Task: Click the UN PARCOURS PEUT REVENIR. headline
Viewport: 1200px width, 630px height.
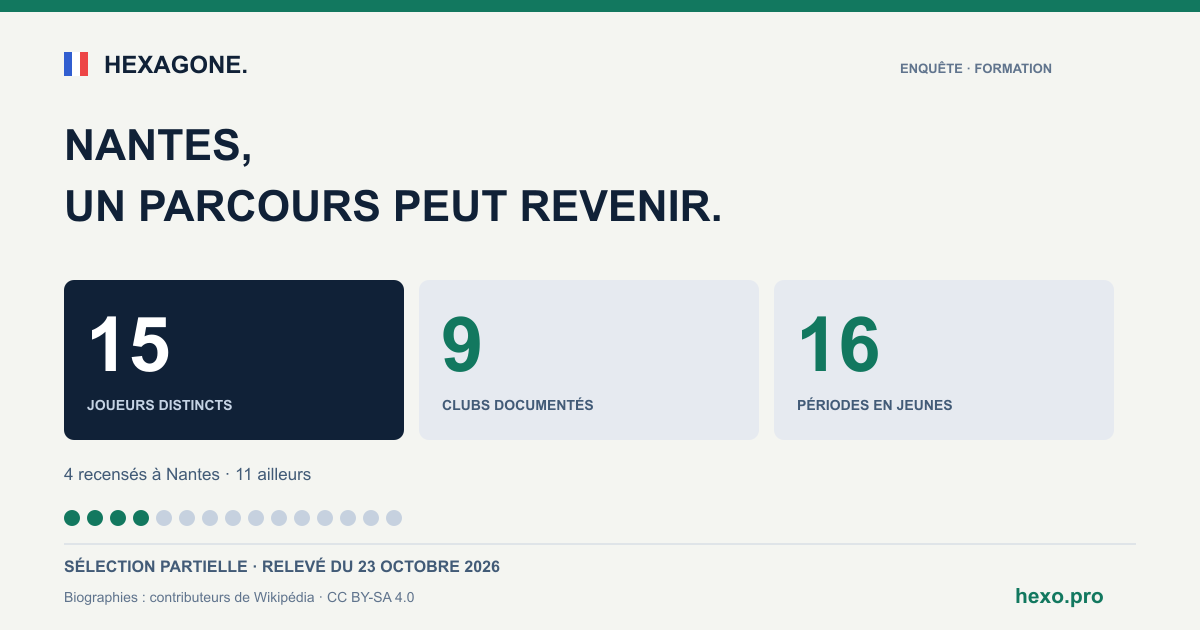Action: click(393, 206)
